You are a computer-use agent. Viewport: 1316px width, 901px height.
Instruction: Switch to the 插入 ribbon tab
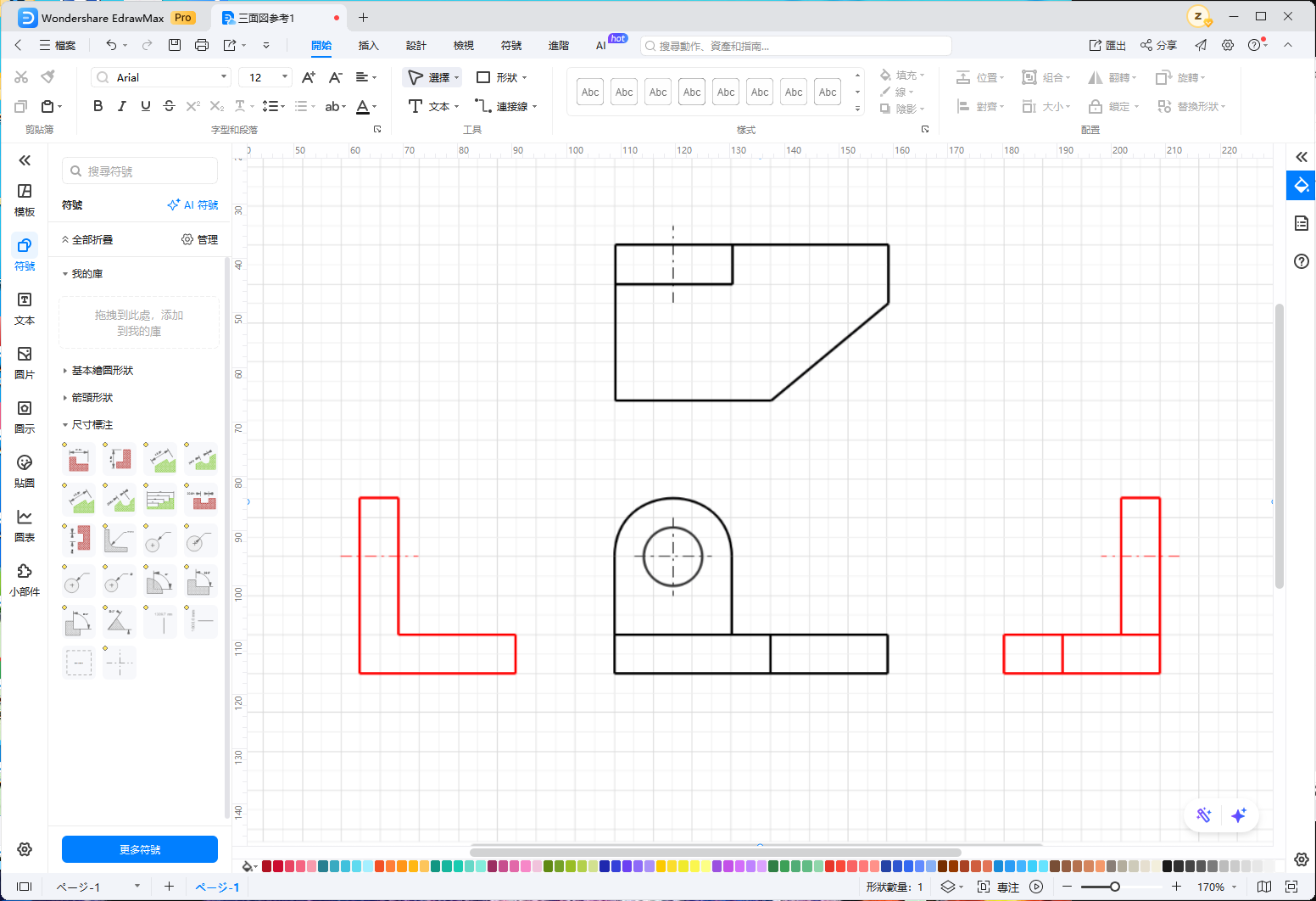pos(368,46)
